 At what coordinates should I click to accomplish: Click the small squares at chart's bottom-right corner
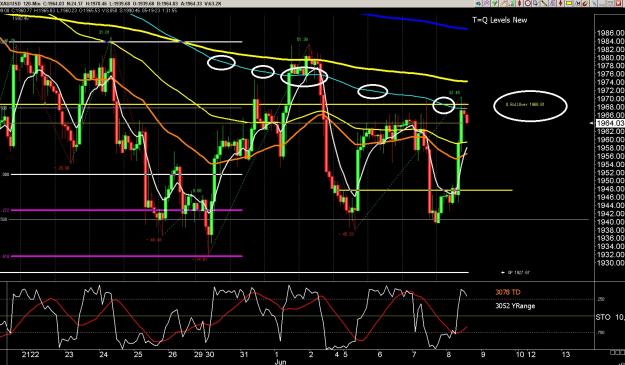pyautogui.click(x=617, y=353)
